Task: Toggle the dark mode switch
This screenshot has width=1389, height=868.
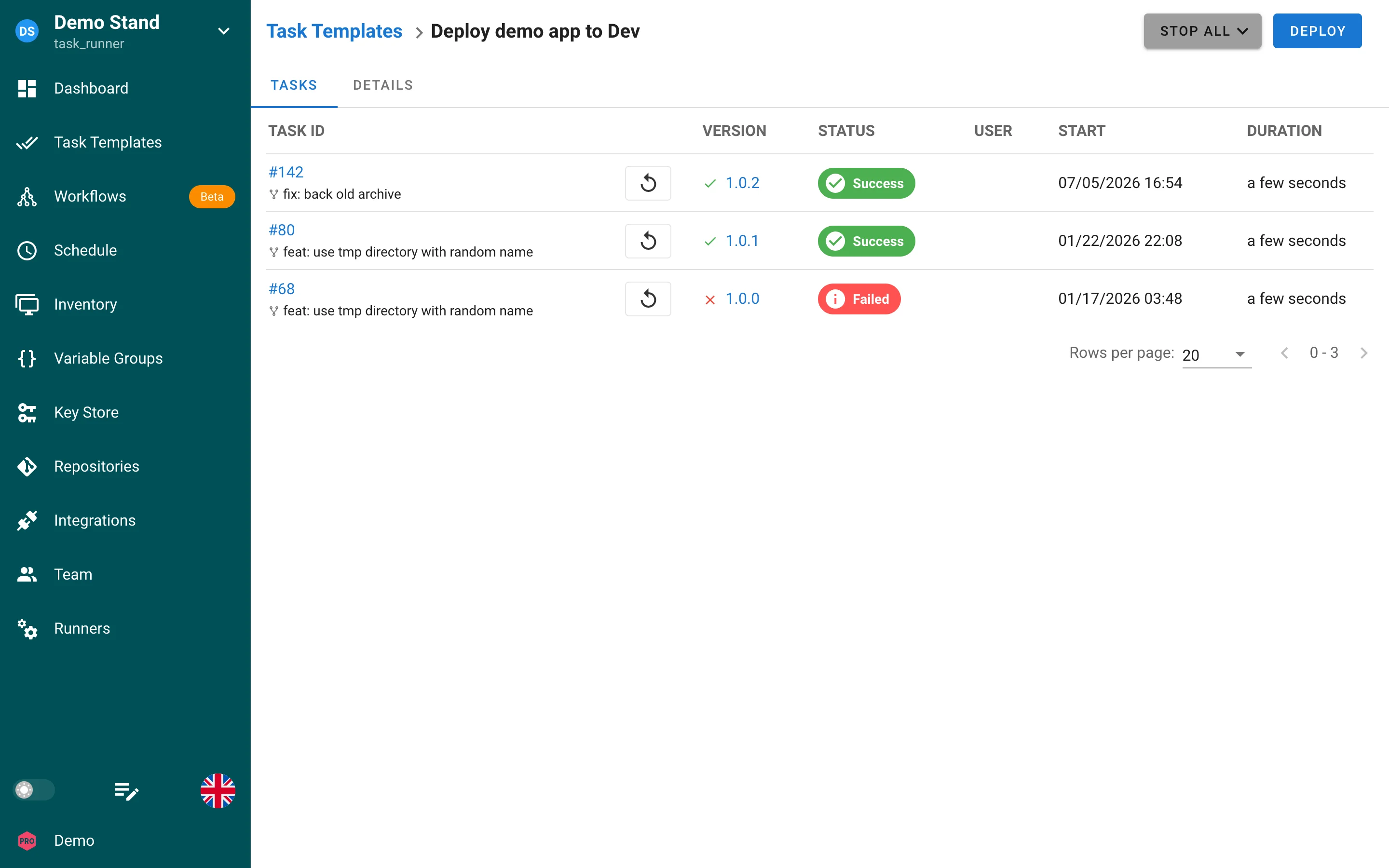Action: coord(34,790)
